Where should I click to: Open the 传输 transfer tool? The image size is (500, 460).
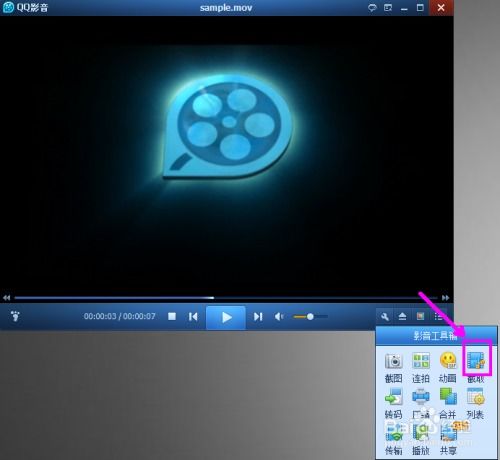[394, 439]
